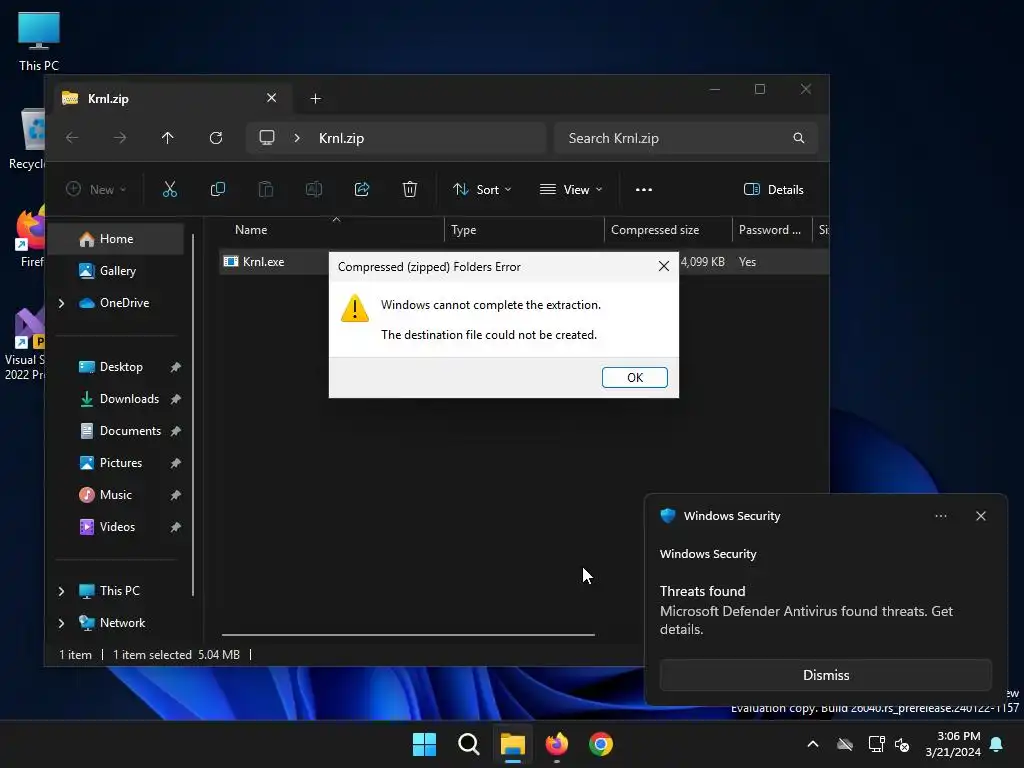
Task: Click the Search Krnl.zip field
Action: (x=686, y=138)
